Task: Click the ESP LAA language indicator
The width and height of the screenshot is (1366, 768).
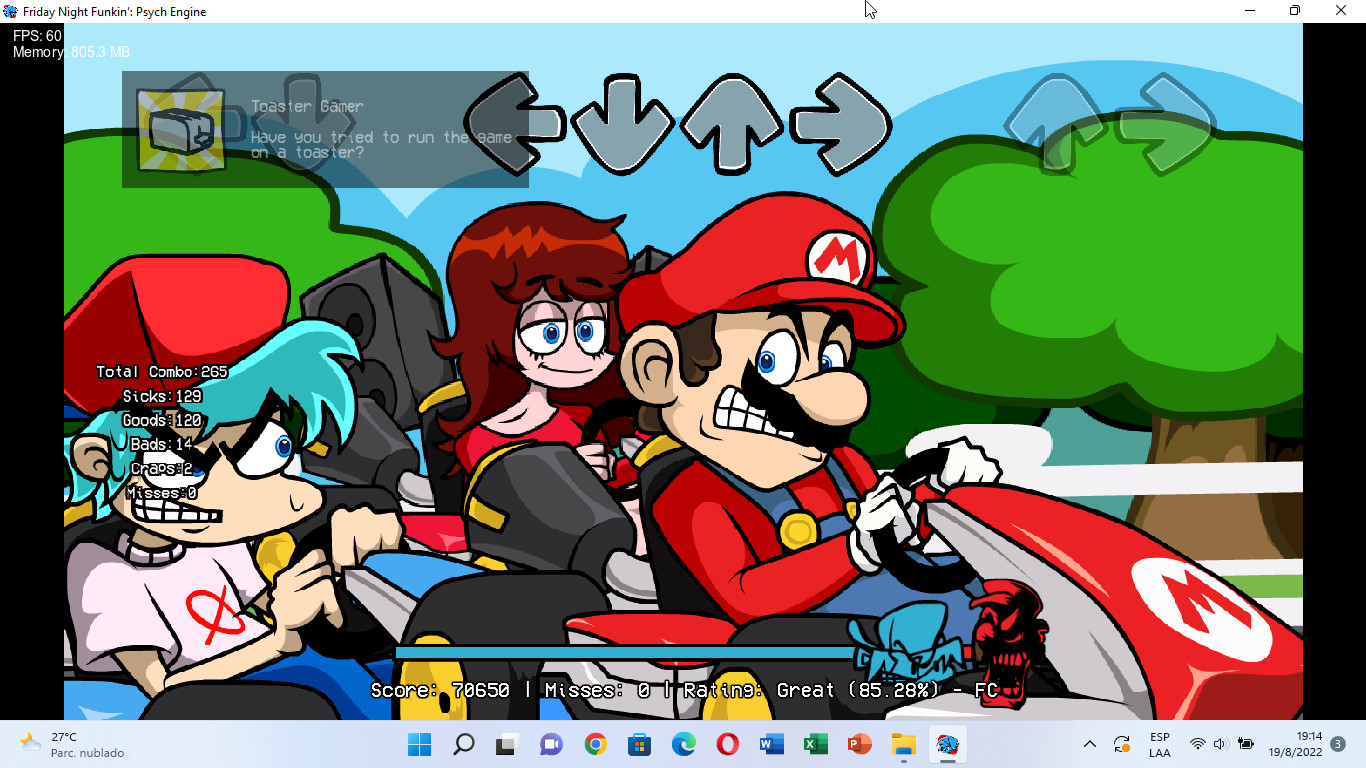Action: [x=1160, y=744]
